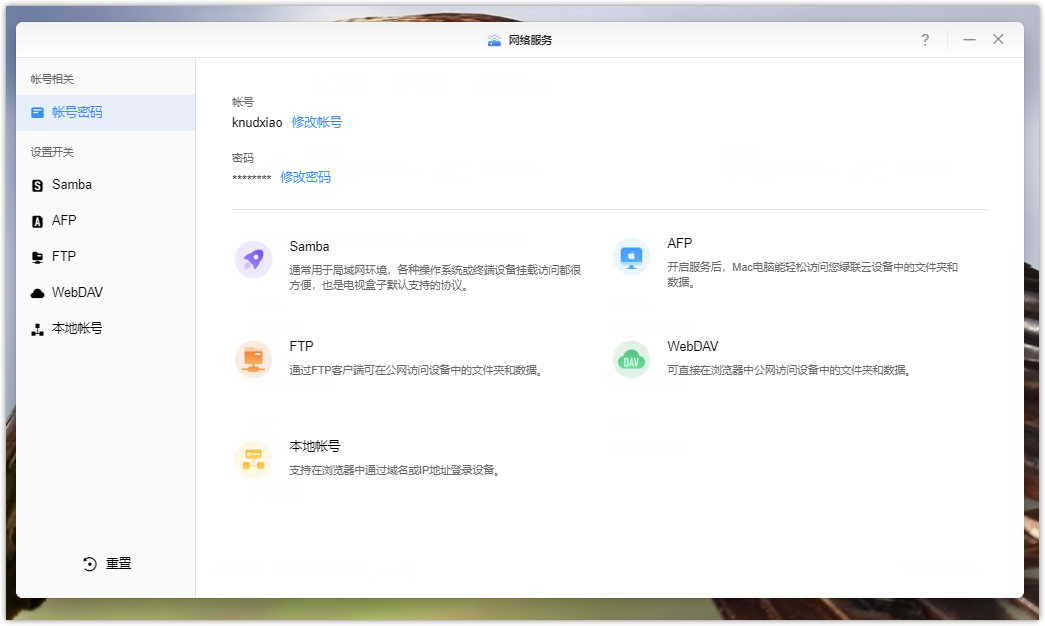Select Samba in the sidebar
Viewport: 1045px width, 626px height.
coord(72,185)
